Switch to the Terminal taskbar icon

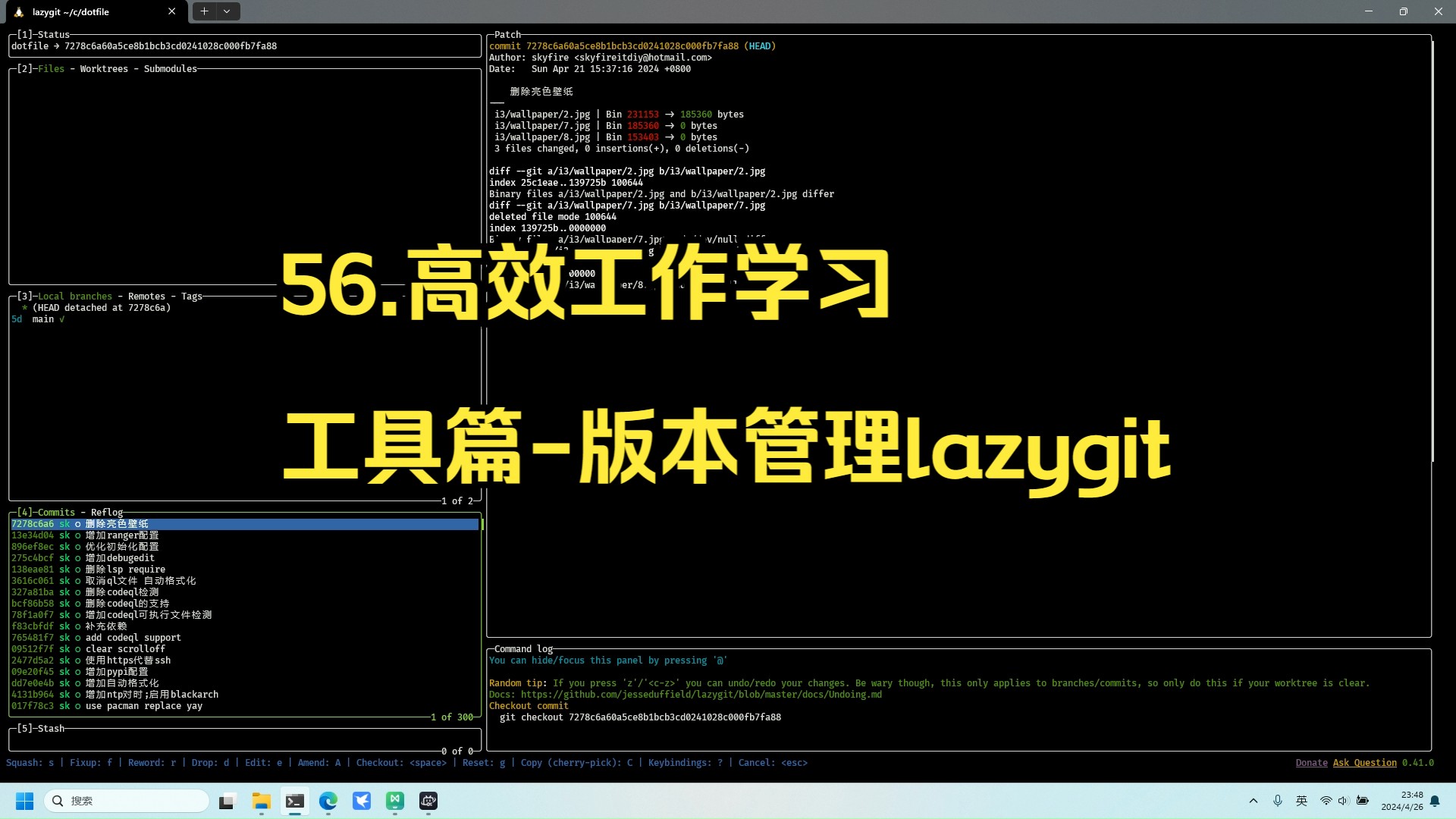pos(295,801)
